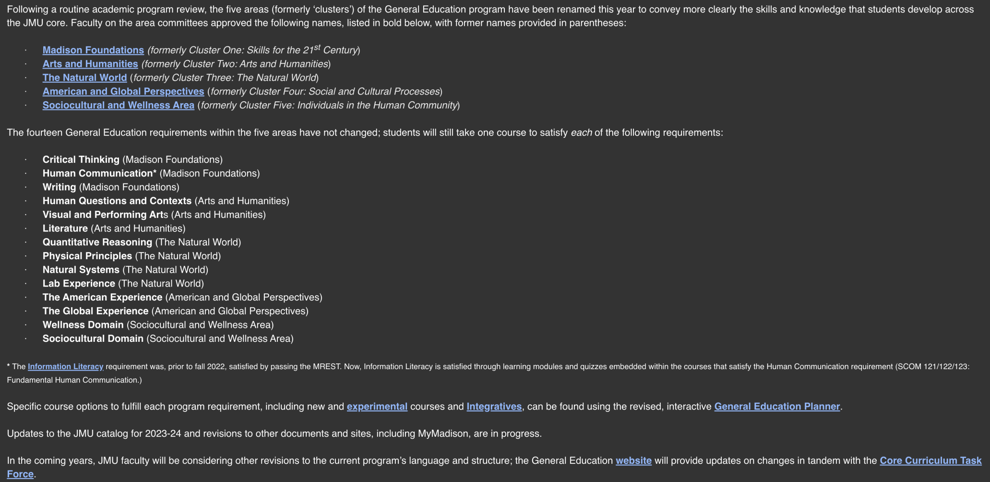Screen dimensions: 990x482
Task: Launch the General Education Planner link
Action: coord(777,407)
